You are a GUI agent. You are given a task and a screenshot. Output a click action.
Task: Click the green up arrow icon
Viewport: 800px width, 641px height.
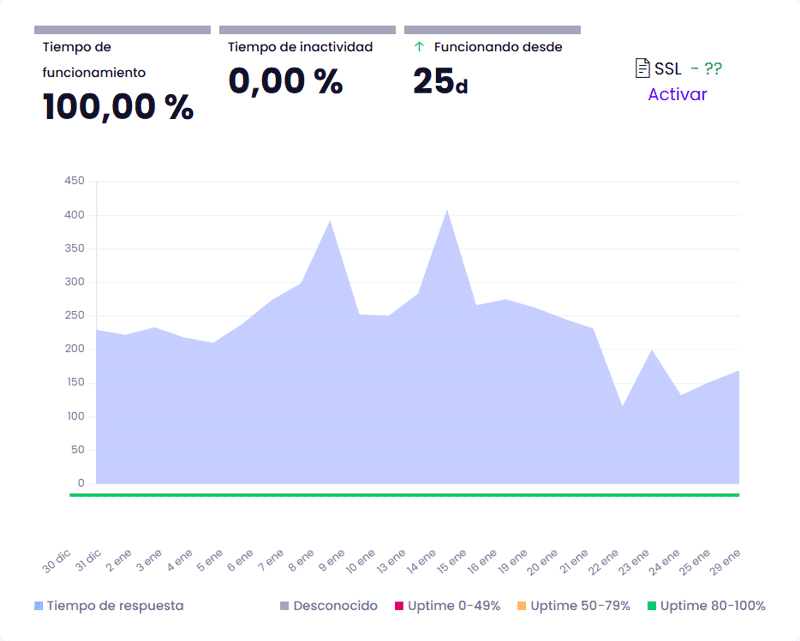pyautogui.click(x=419, y=46)
